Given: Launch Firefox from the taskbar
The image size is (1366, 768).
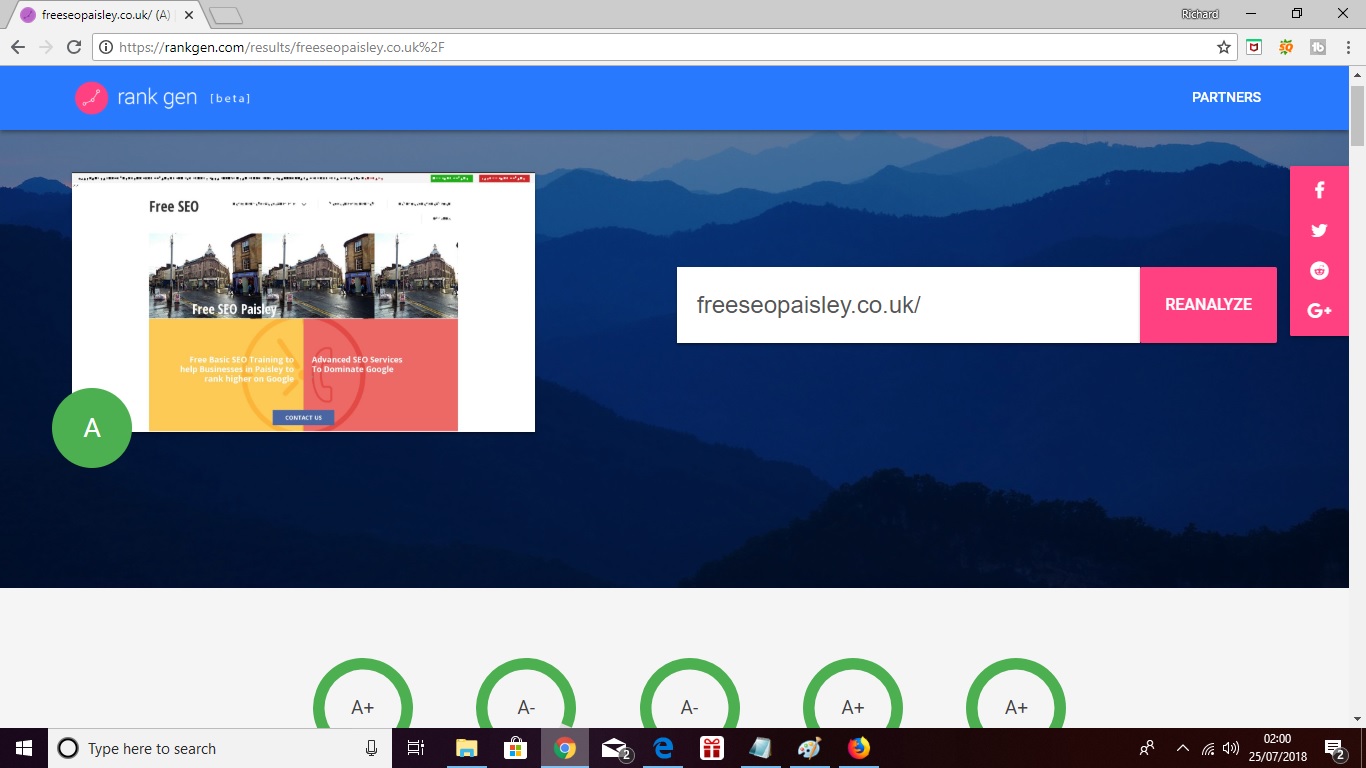Looking at the screenshot, I should pos(859,748).
